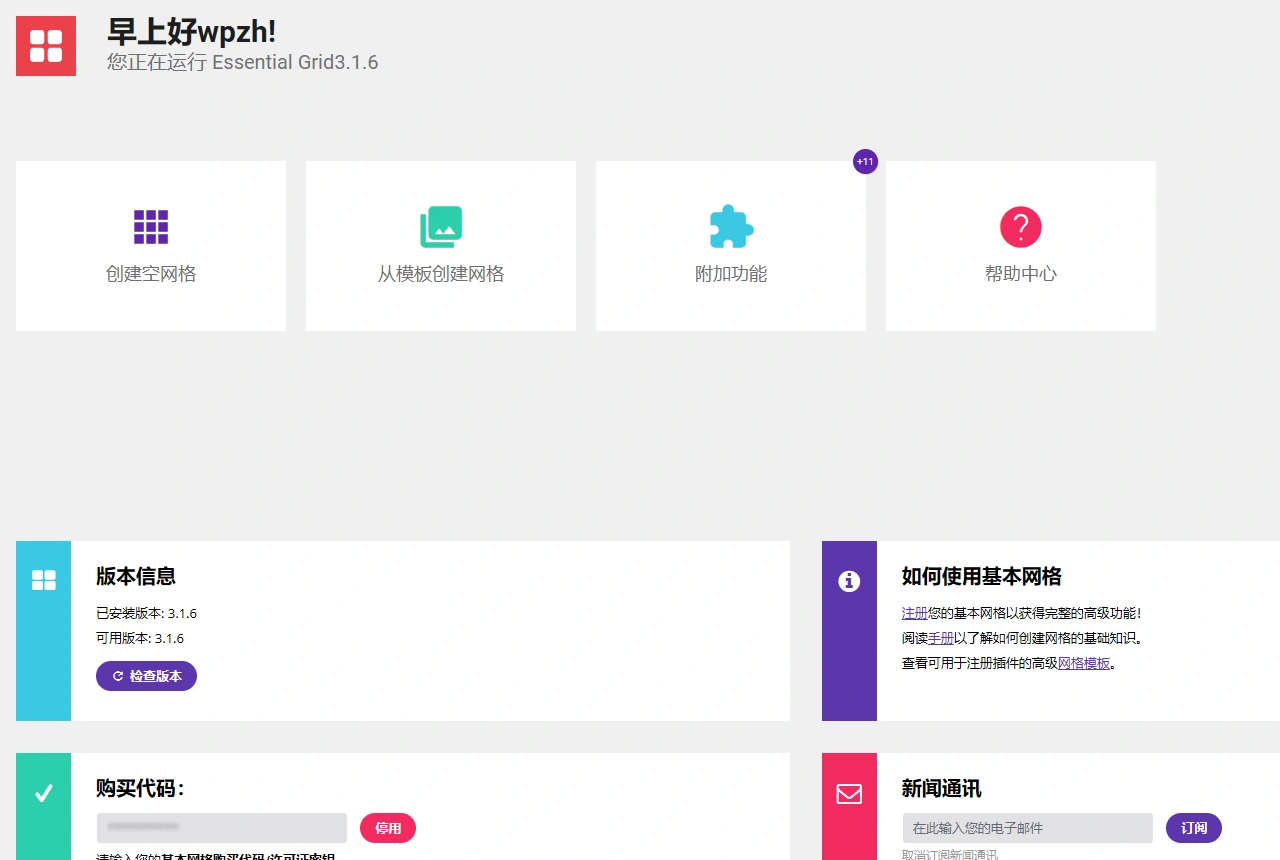Viewport: 1280px width, 860px height.
Task: Open the 手册 documentation link
Action: point(941,637)
